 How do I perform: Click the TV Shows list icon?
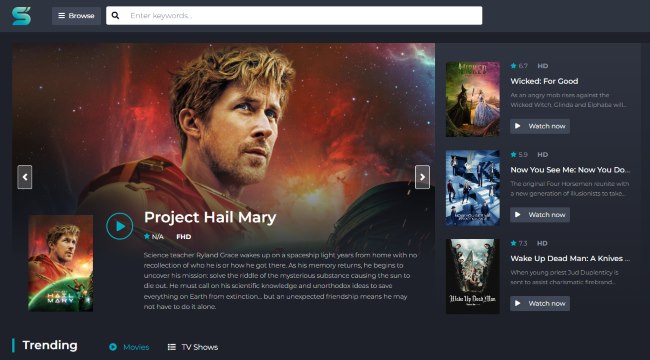[x=172, y=347]
